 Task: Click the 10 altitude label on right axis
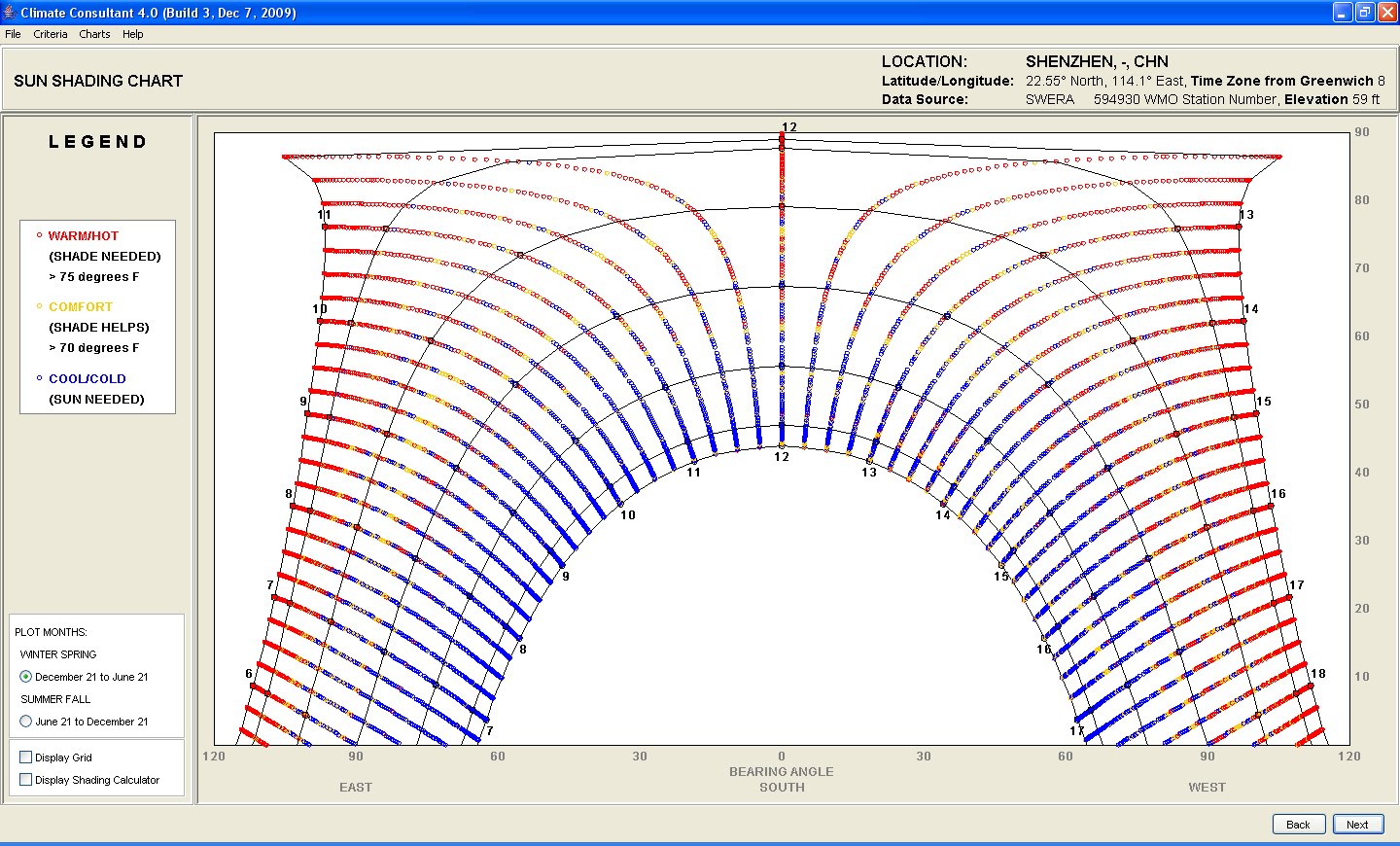click(x=1362, y=677)
